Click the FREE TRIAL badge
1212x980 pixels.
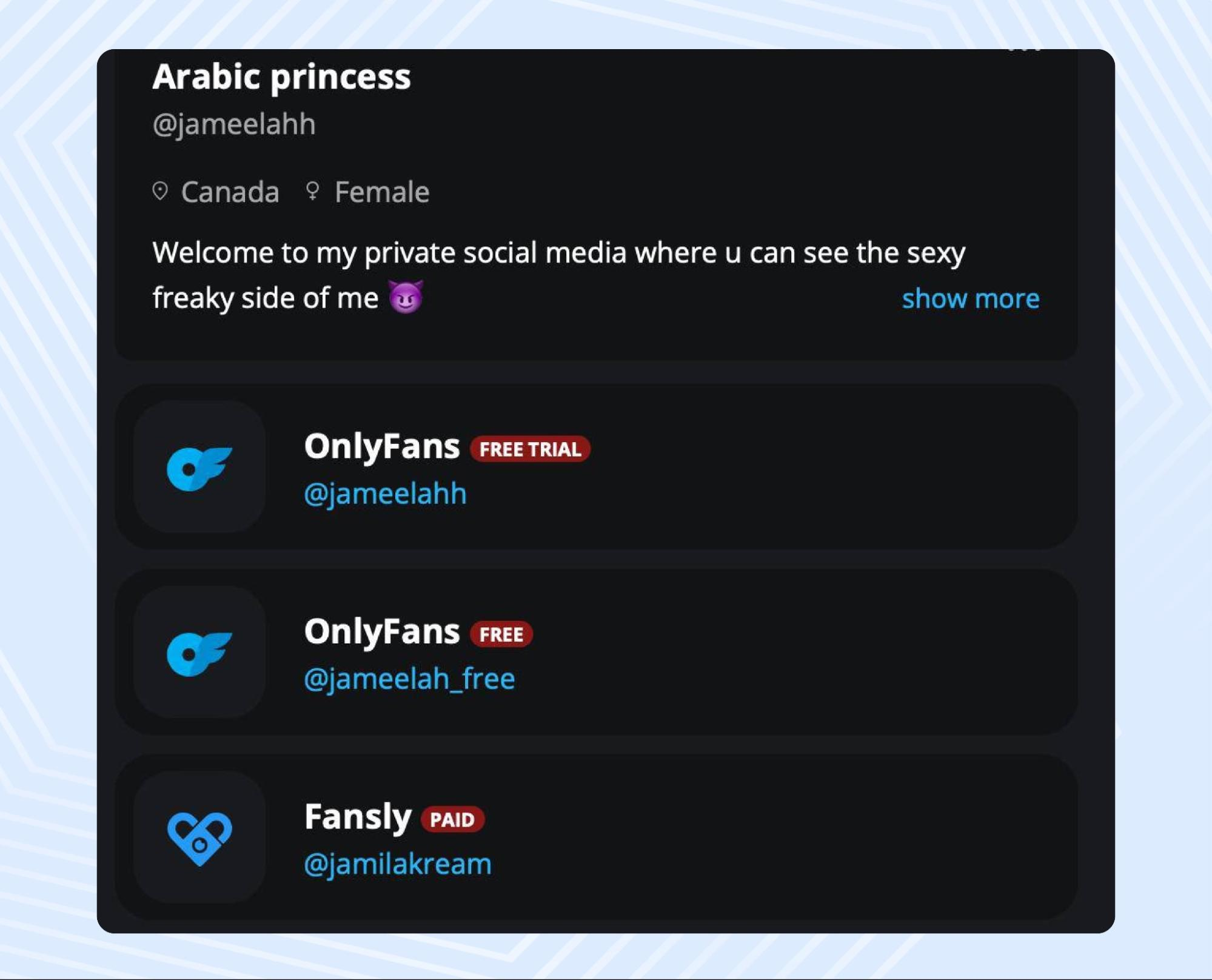[x=530, y=449]
